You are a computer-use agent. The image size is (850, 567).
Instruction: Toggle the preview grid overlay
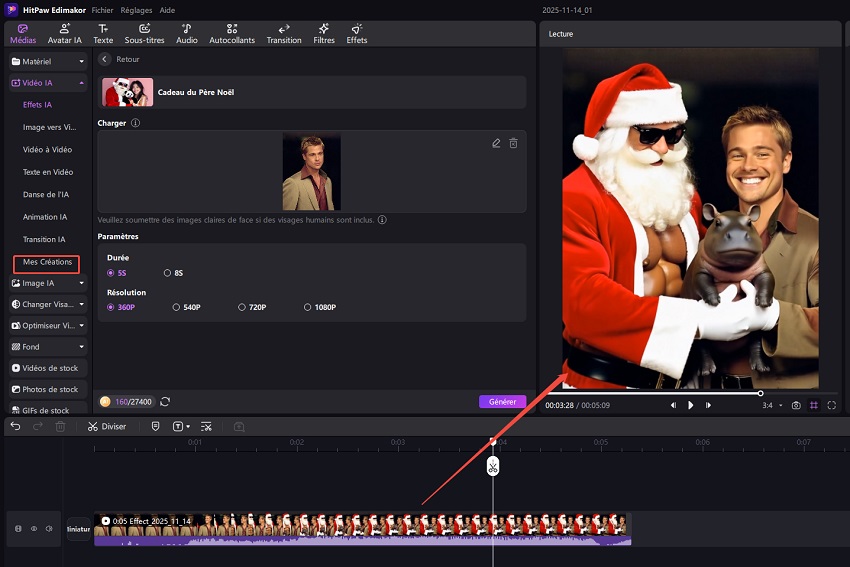[x=814, y=405]
